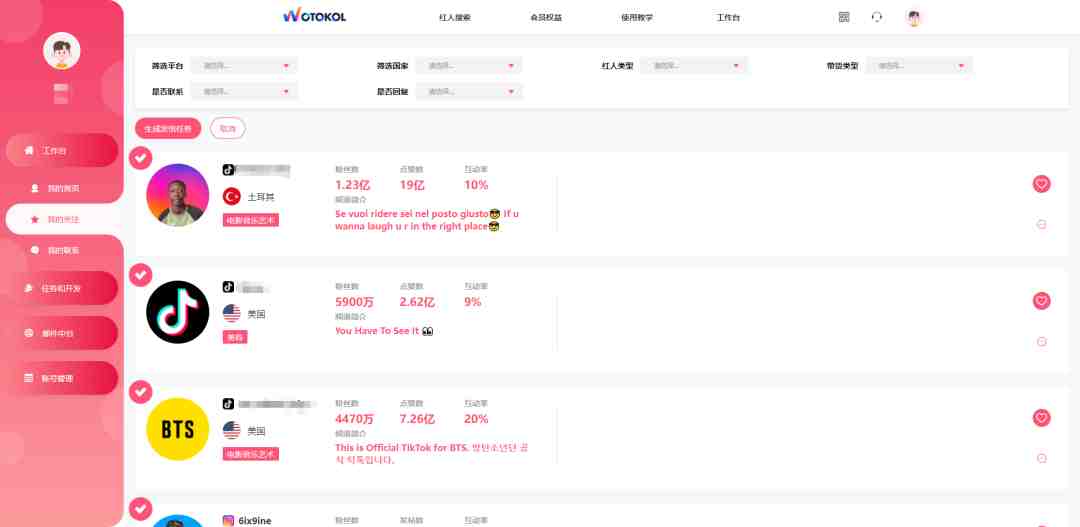Click the small round icon below heart, 5900万 row

[x=1041, y=341]
